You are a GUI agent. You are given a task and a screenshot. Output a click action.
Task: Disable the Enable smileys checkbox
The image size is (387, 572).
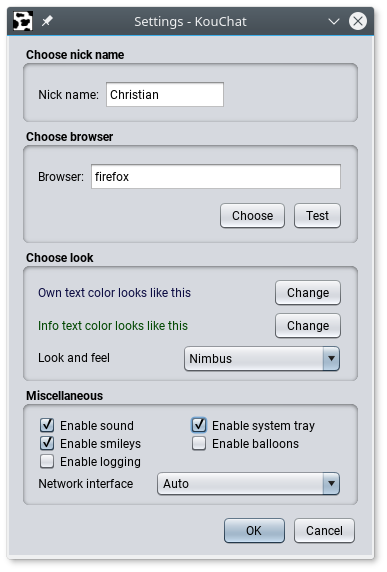47,443
